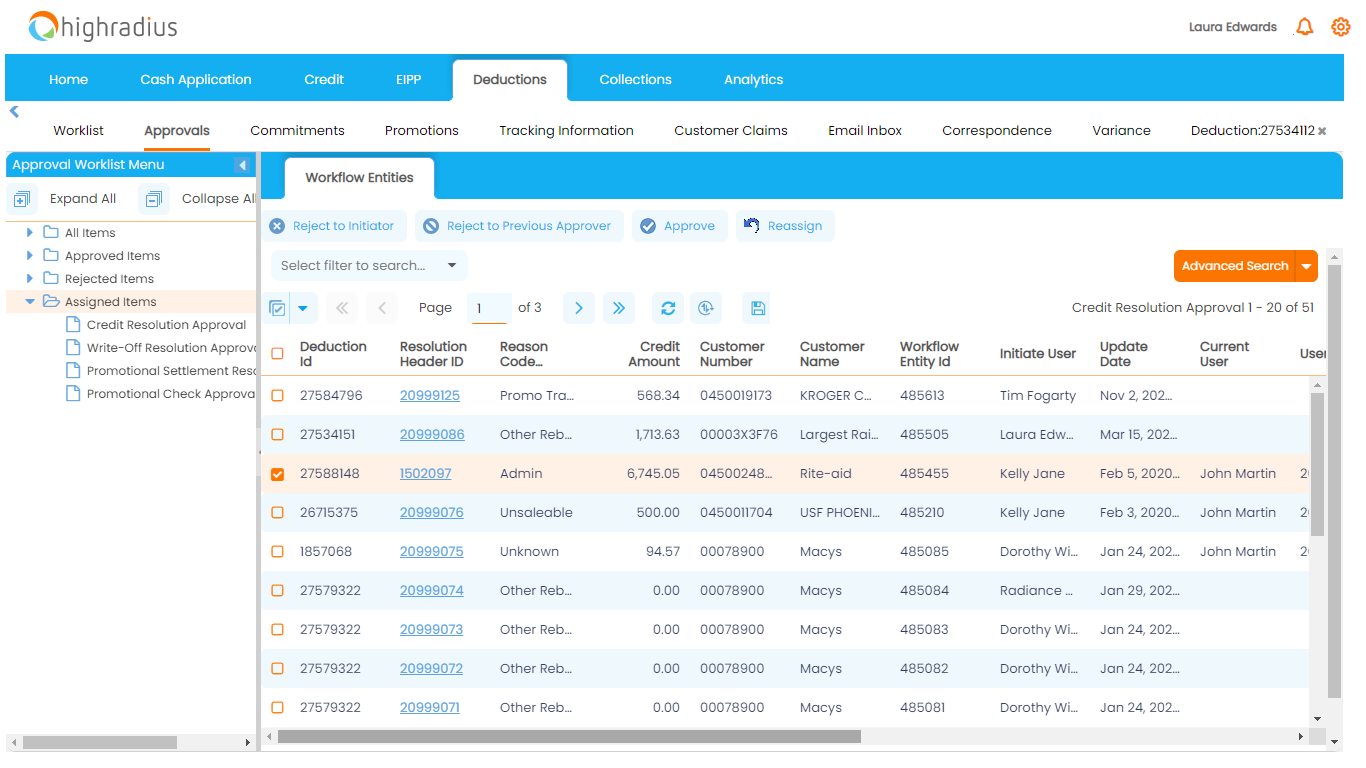The height and width of the screenshot is (768, 1366).
Task: Open notifications bell in the header
Action: (x=1304, y=27)
